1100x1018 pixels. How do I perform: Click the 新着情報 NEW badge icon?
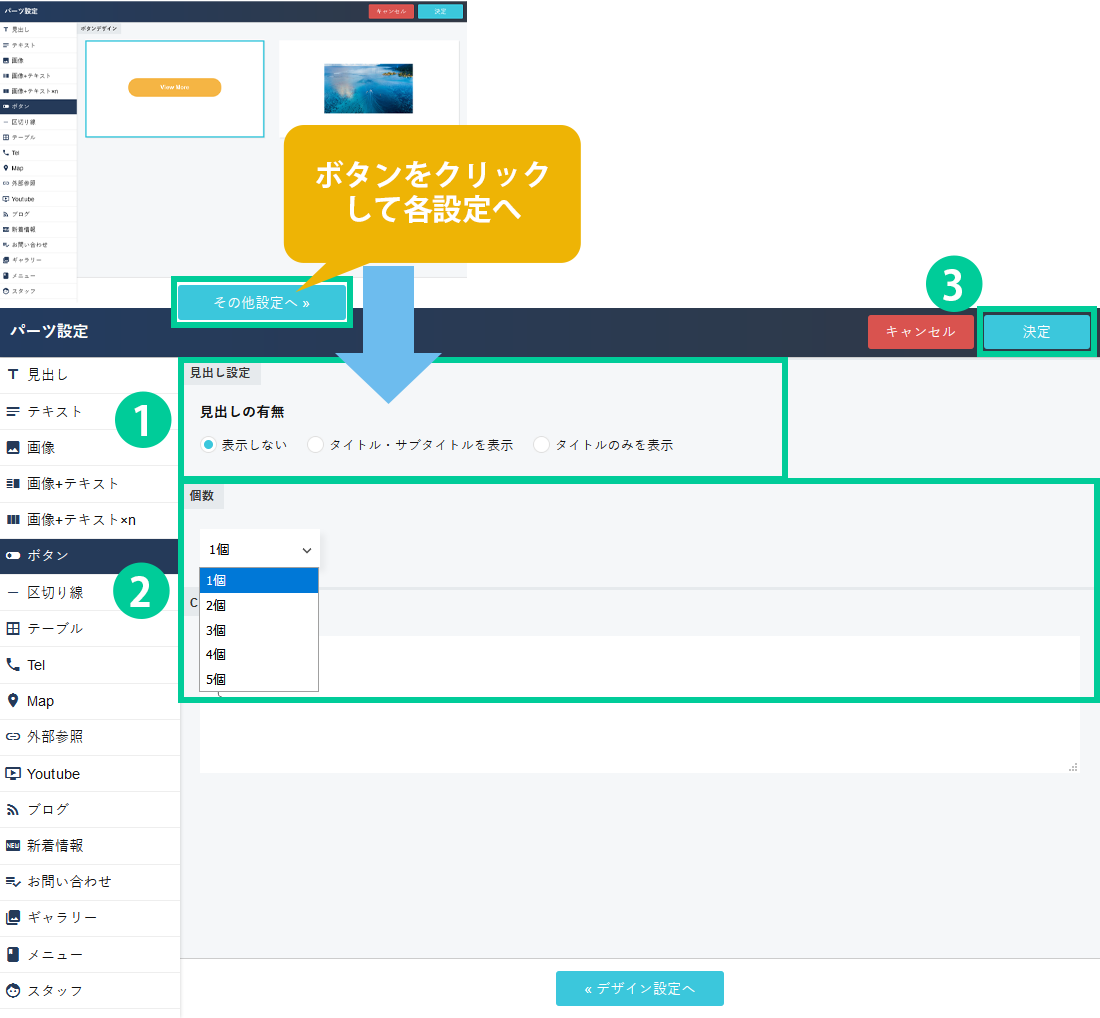click(x=13, y=846)
